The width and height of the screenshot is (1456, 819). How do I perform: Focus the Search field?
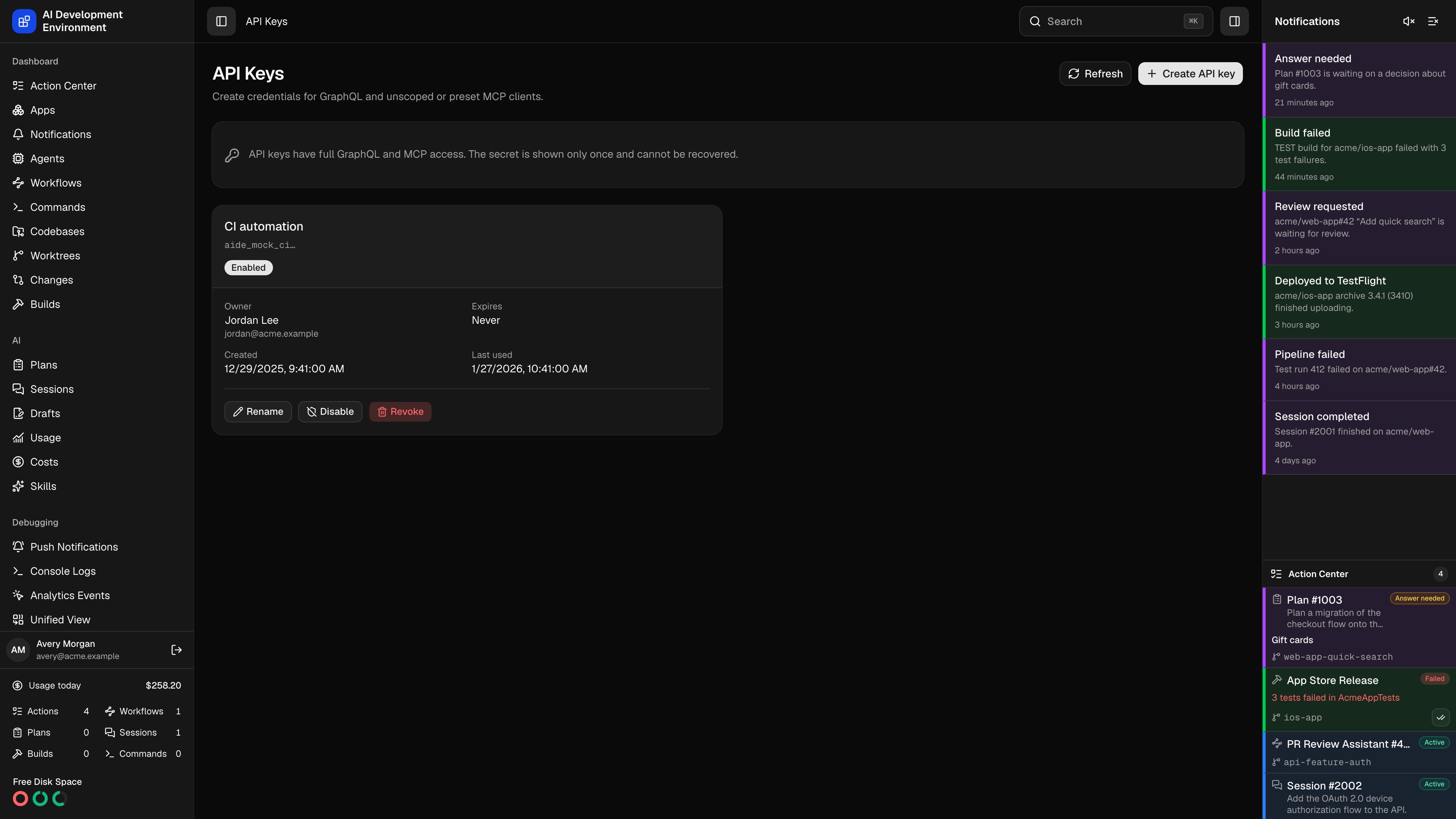1116,22
